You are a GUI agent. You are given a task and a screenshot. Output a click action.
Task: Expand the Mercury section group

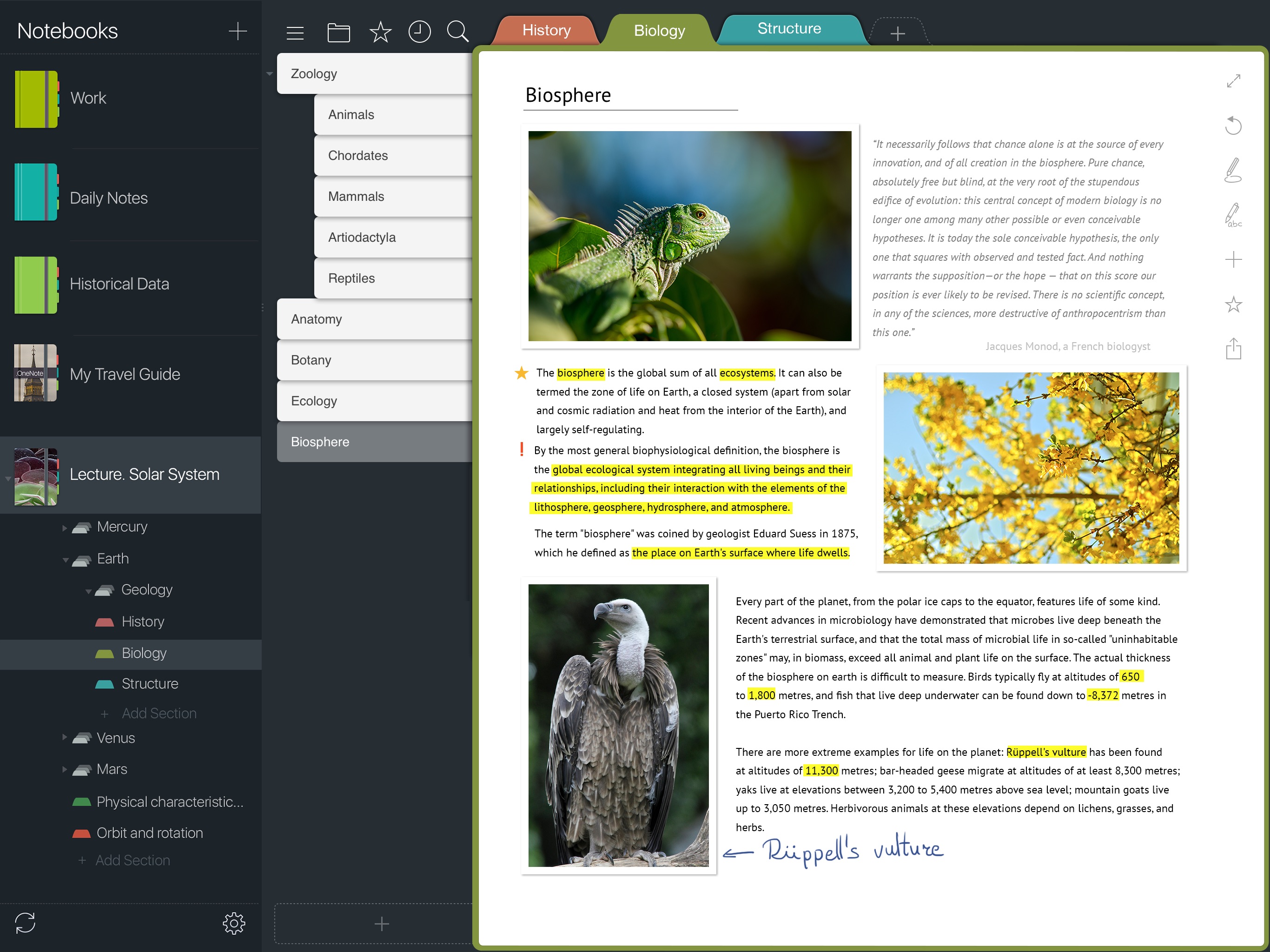[65, 528]
